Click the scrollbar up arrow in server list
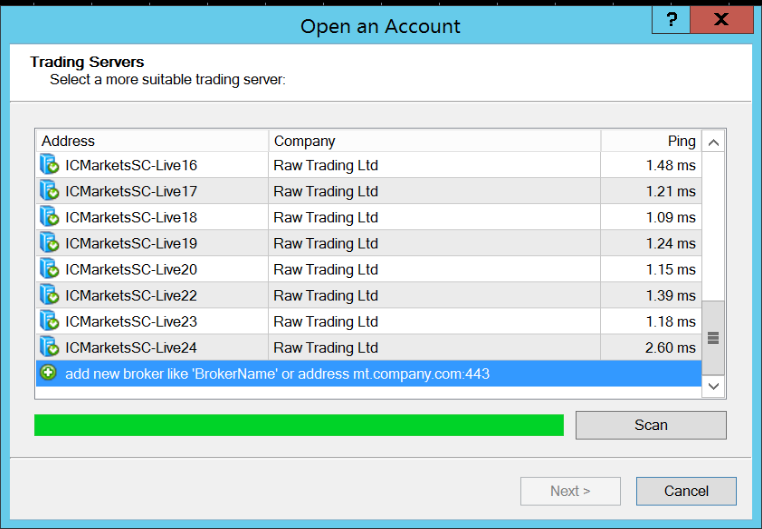 pos(713,142)
